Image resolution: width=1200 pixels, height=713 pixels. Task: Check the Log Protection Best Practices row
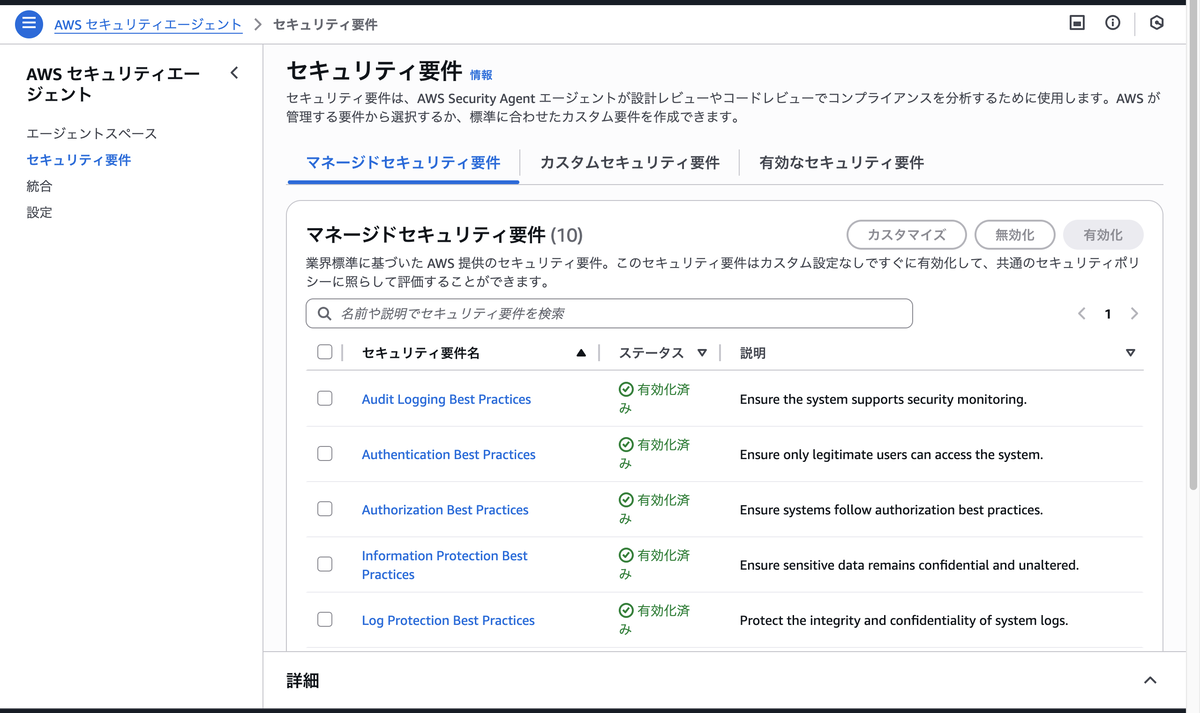325,619
